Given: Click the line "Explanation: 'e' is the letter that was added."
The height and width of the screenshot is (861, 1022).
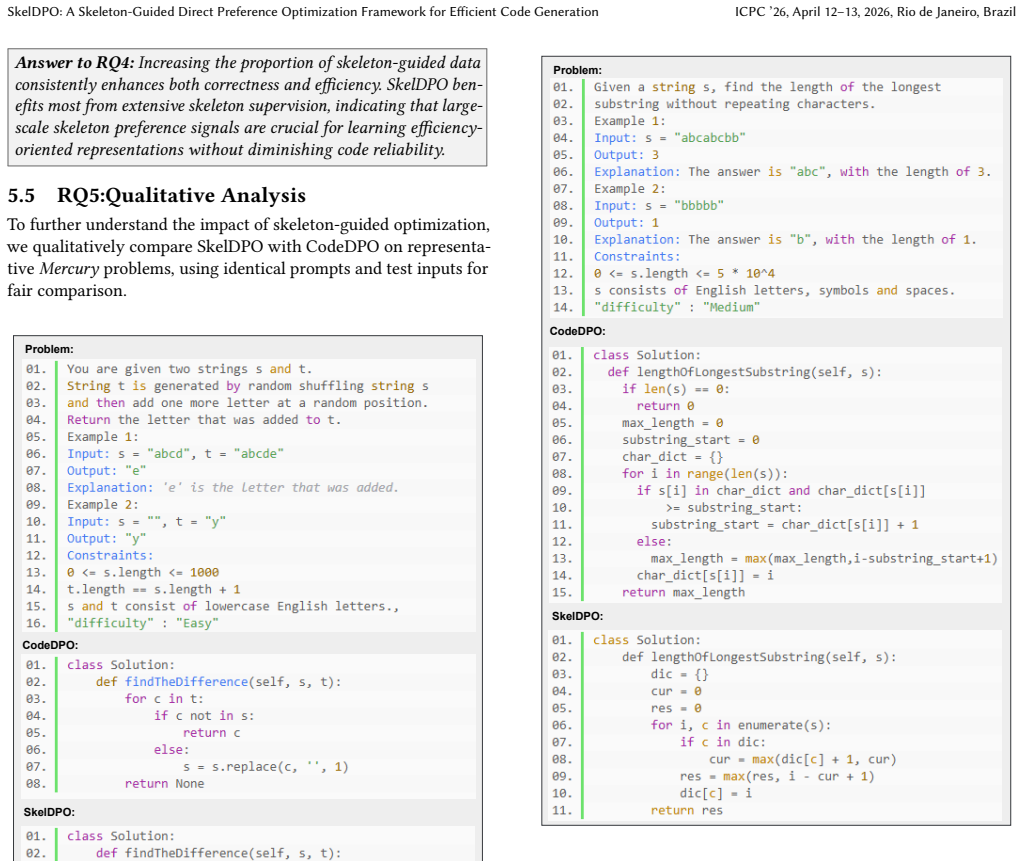Looking at the screenshot, I should [x=232, y=488].
